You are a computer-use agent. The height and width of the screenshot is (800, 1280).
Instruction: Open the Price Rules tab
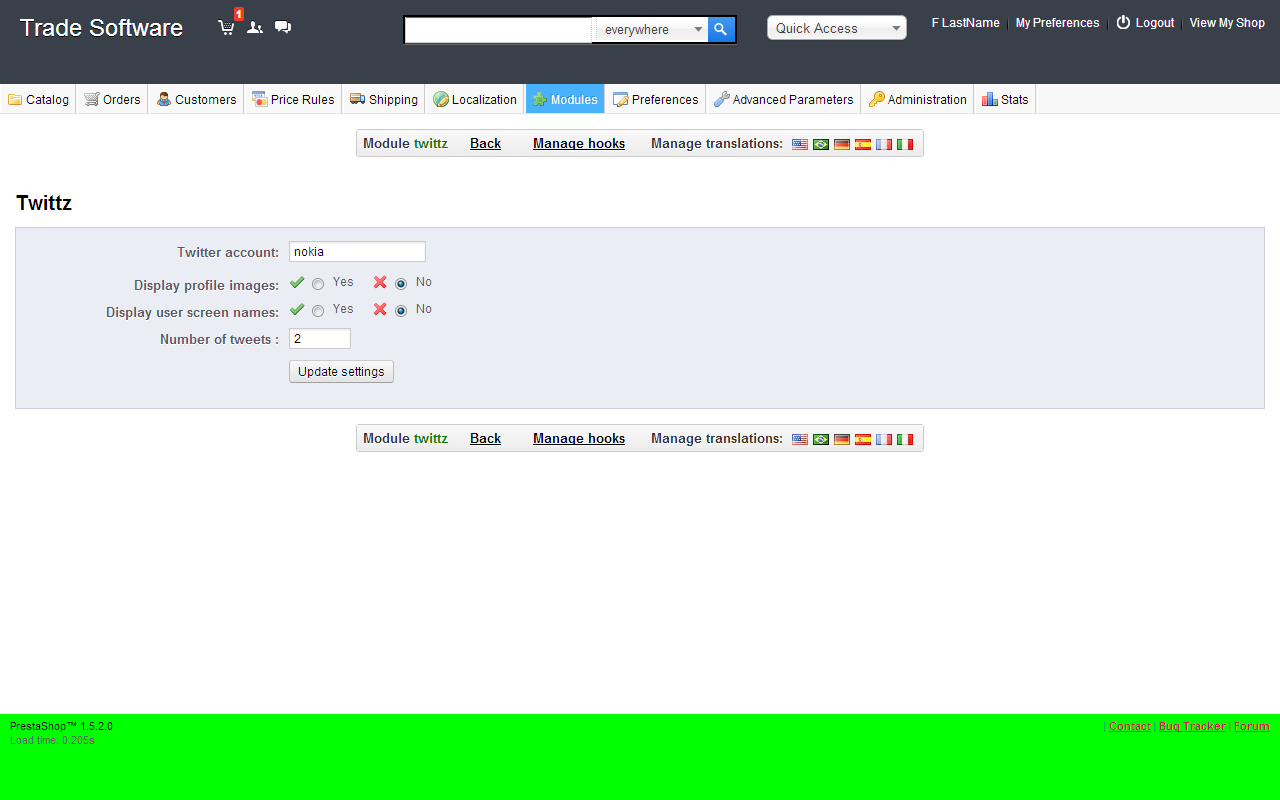point(293,99)
